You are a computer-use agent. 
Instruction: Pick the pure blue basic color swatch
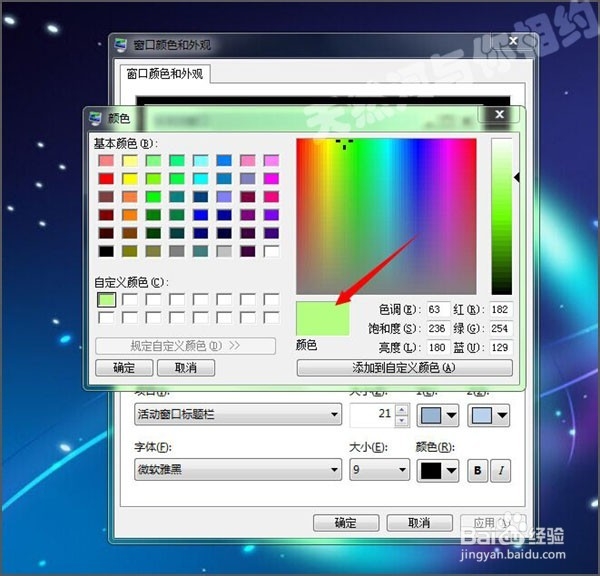[201, 215]
